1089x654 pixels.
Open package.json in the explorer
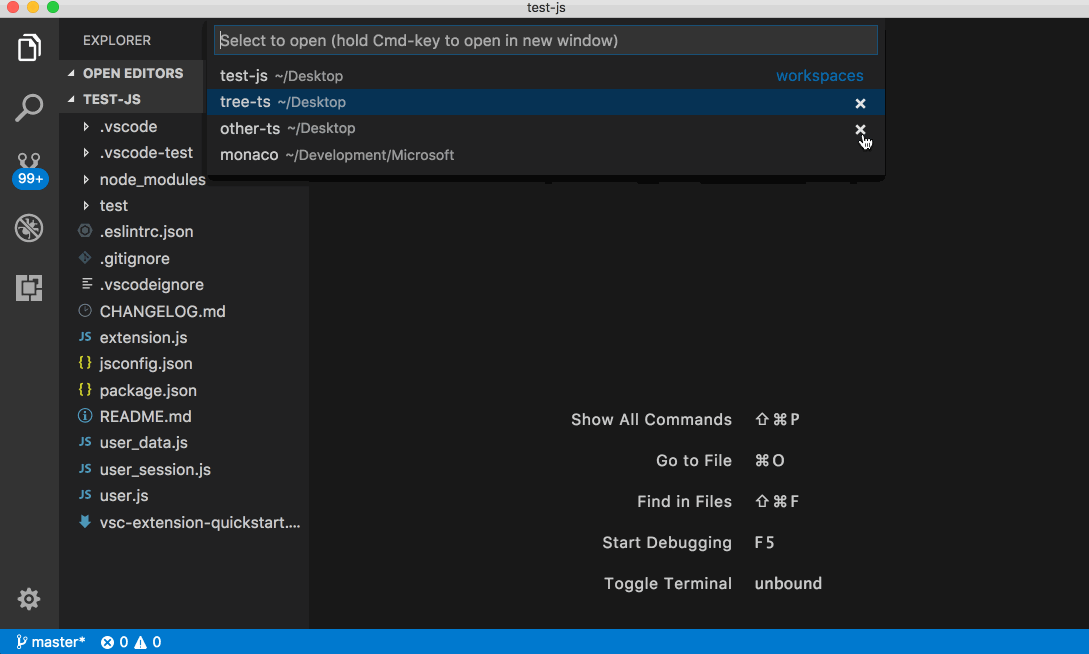(x=148, y=391)
